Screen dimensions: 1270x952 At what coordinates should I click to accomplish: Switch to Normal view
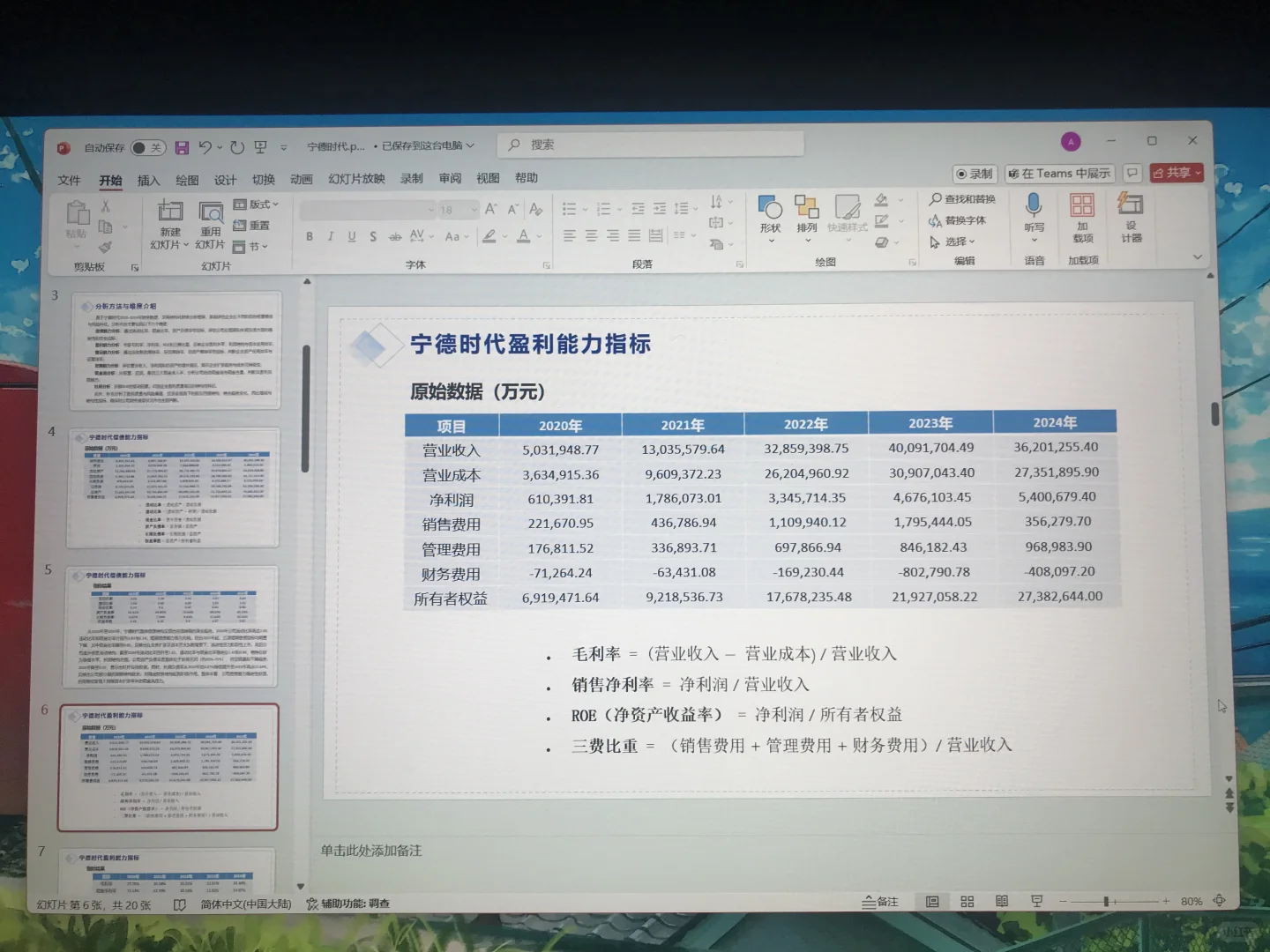931,902
